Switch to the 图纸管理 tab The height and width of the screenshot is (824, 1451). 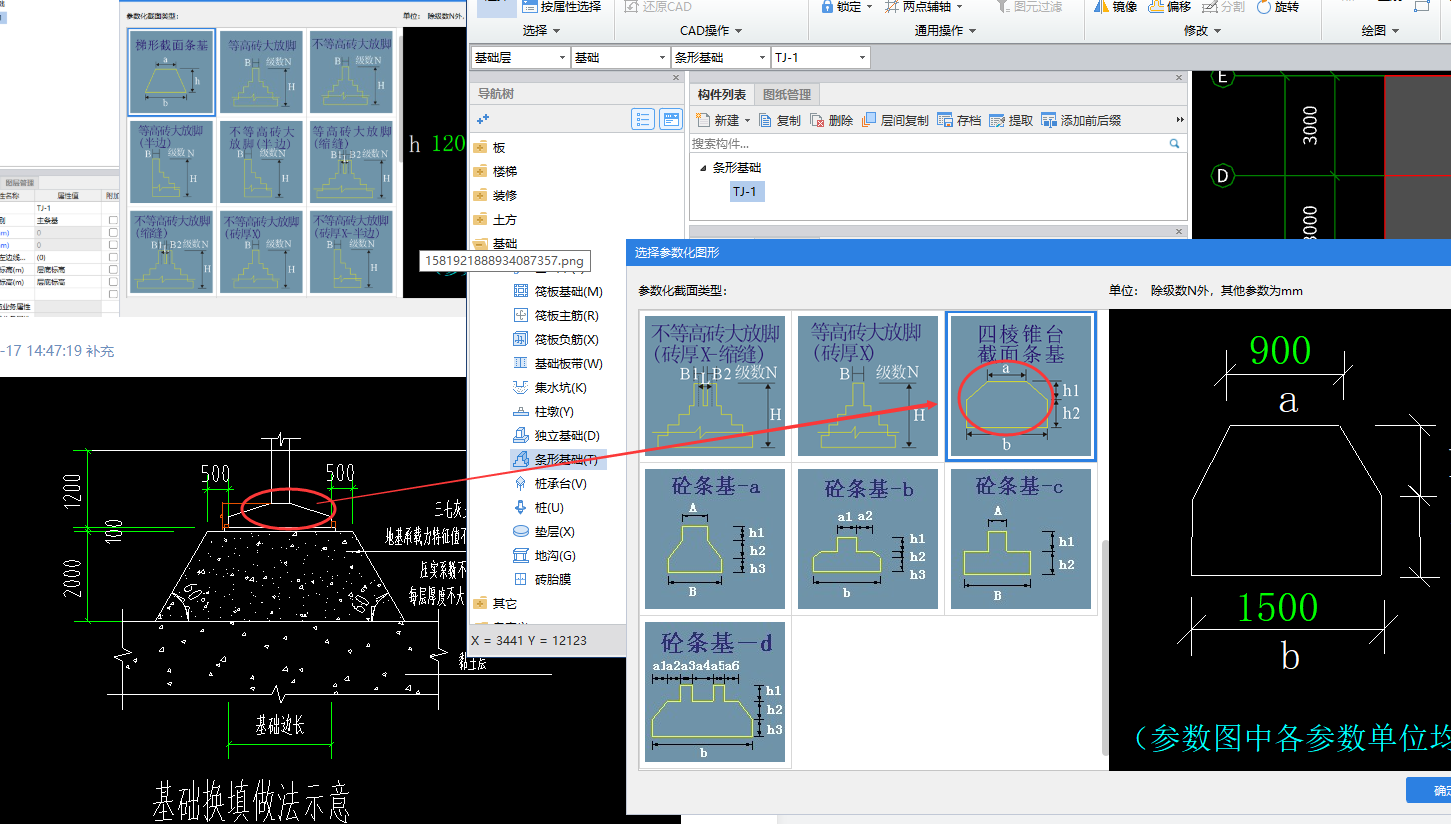(x=787, y=95)
